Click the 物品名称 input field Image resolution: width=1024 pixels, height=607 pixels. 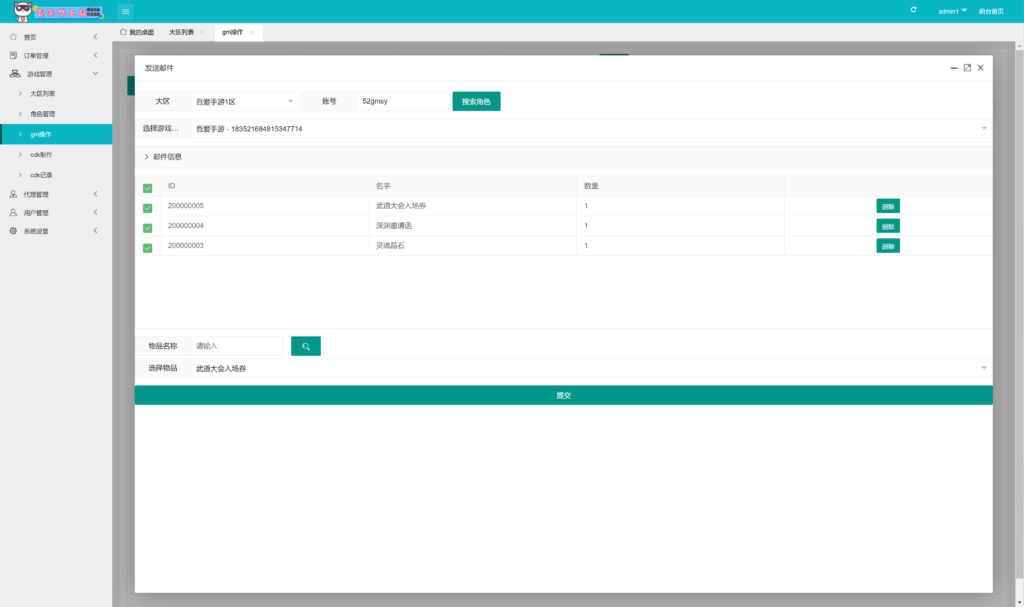[237, 346]
